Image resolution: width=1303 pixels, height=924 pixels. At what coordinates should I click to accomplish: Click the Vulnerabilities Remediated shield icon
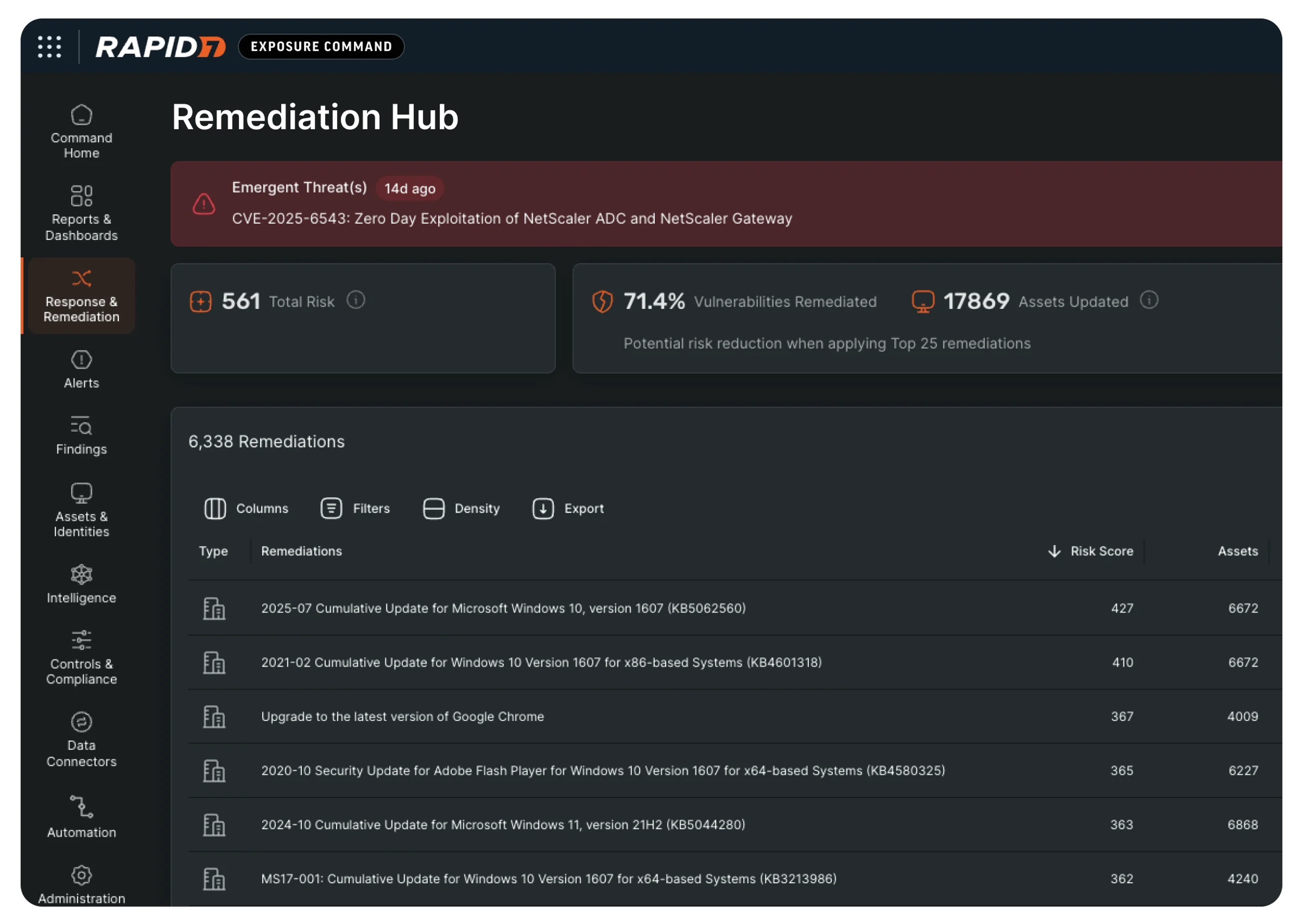click(x=602, y=302)
